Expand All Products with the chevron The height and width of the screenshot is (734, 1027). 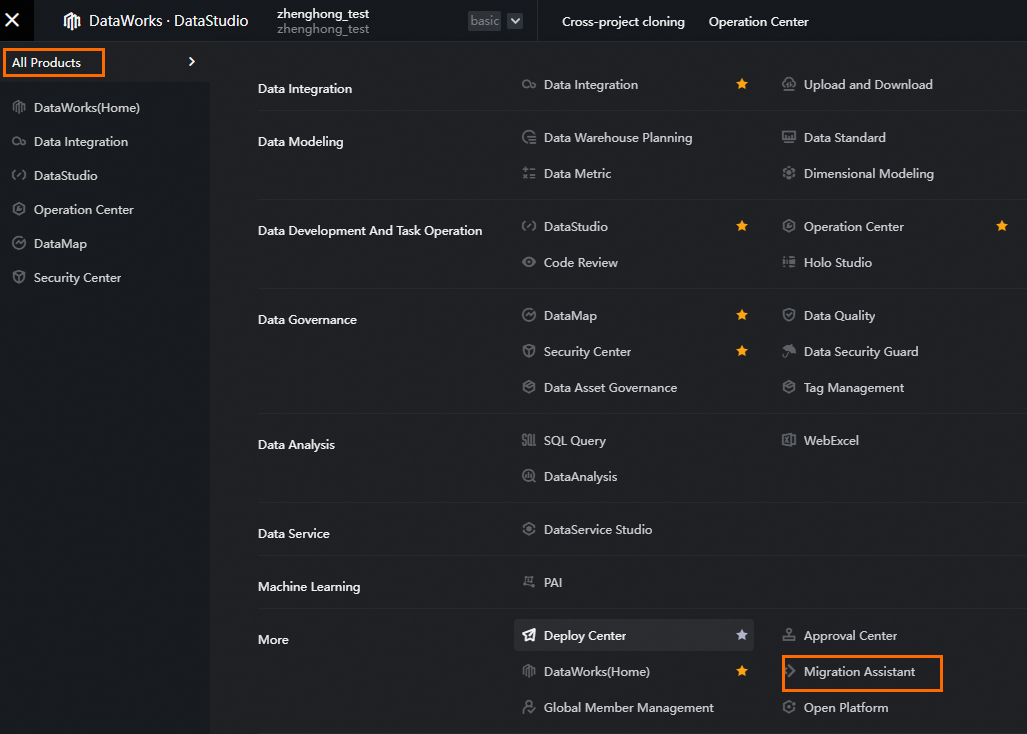point(192,62)
